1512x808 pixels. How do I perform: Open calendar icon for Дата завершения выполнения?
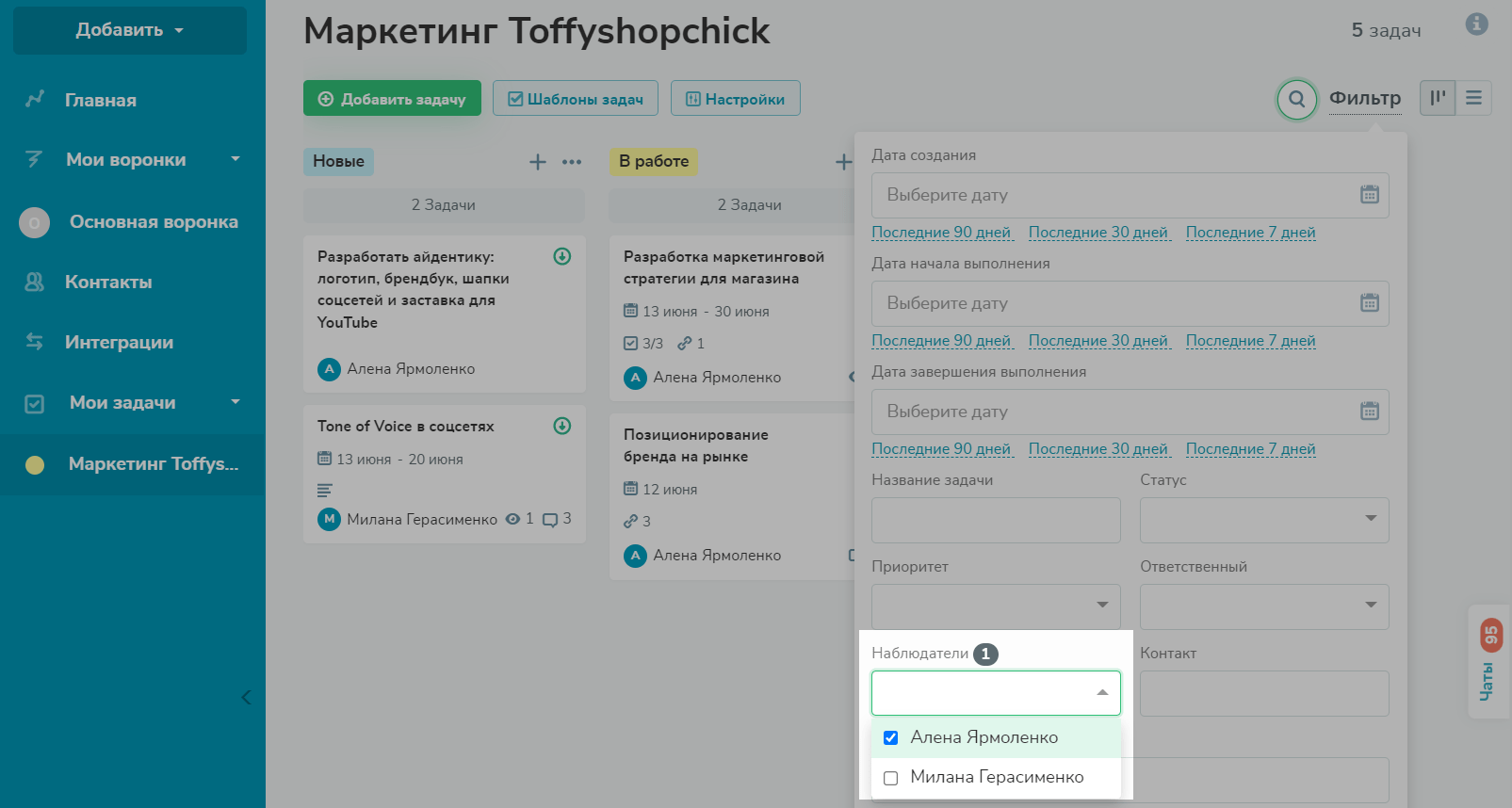pyautogui.click(x=1369, y=412)
